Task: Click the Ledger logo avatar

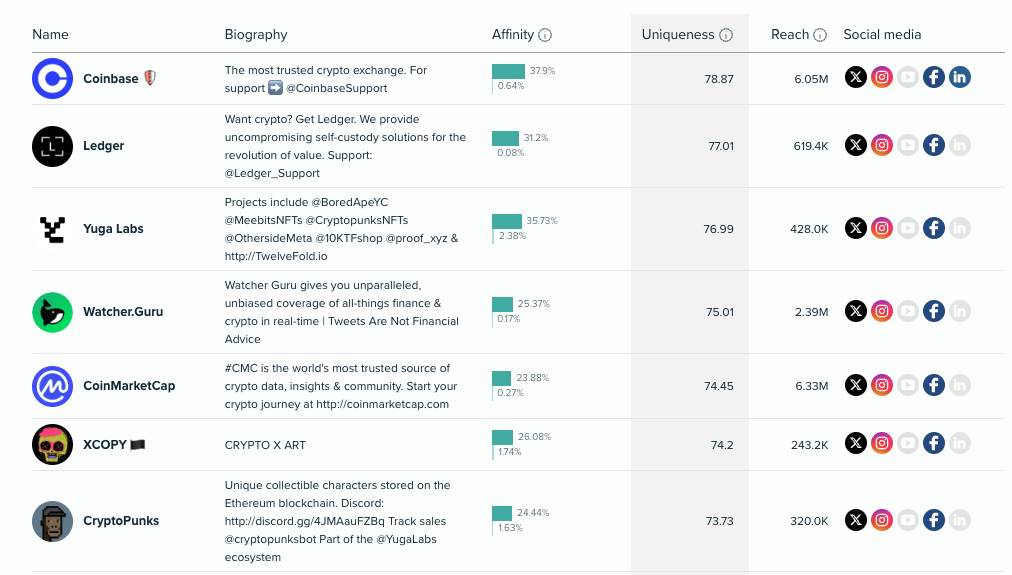Action: [x=52, y=146]
